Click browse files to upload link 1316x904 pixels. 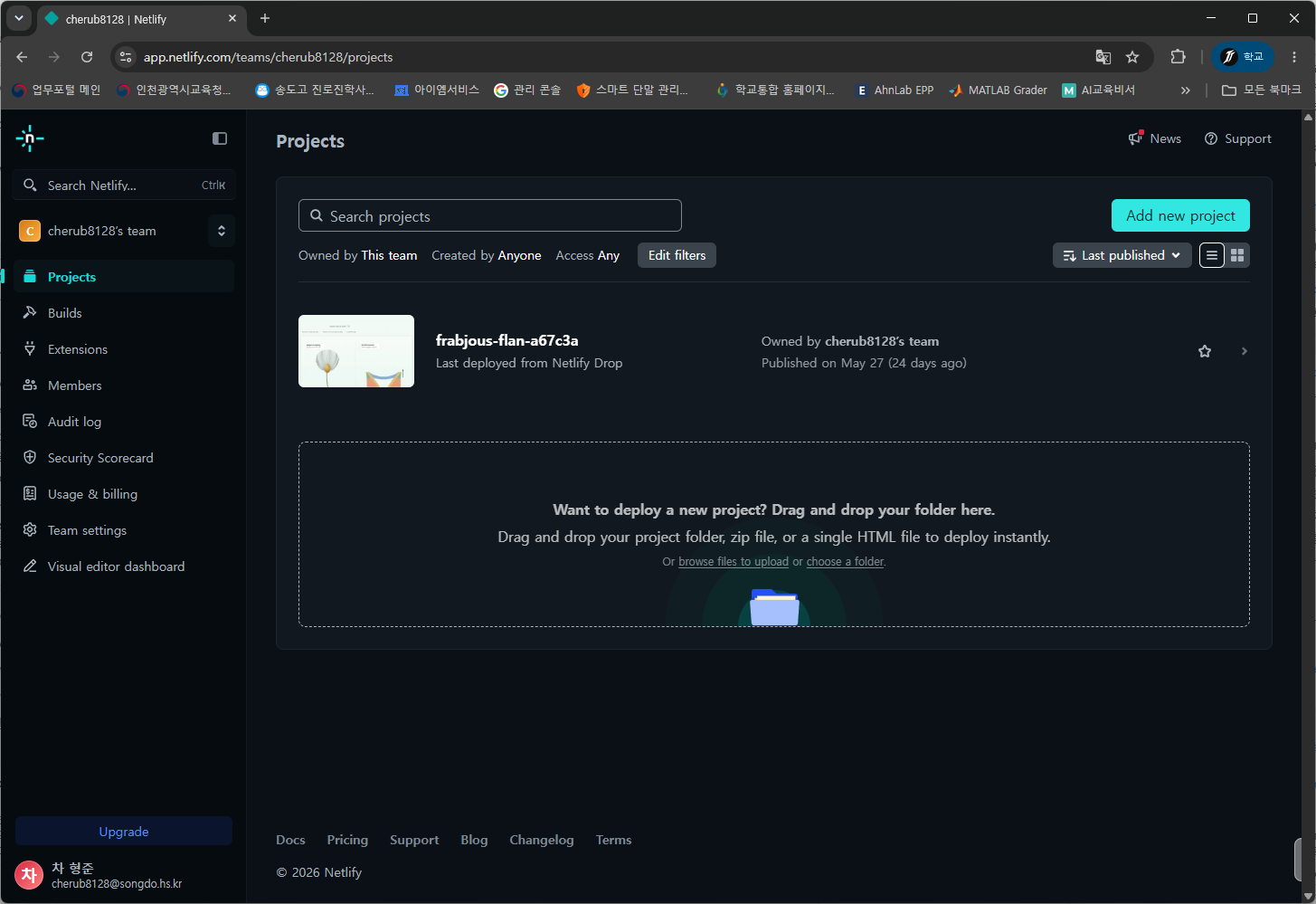pyautogui.click(x=734, y=562)
